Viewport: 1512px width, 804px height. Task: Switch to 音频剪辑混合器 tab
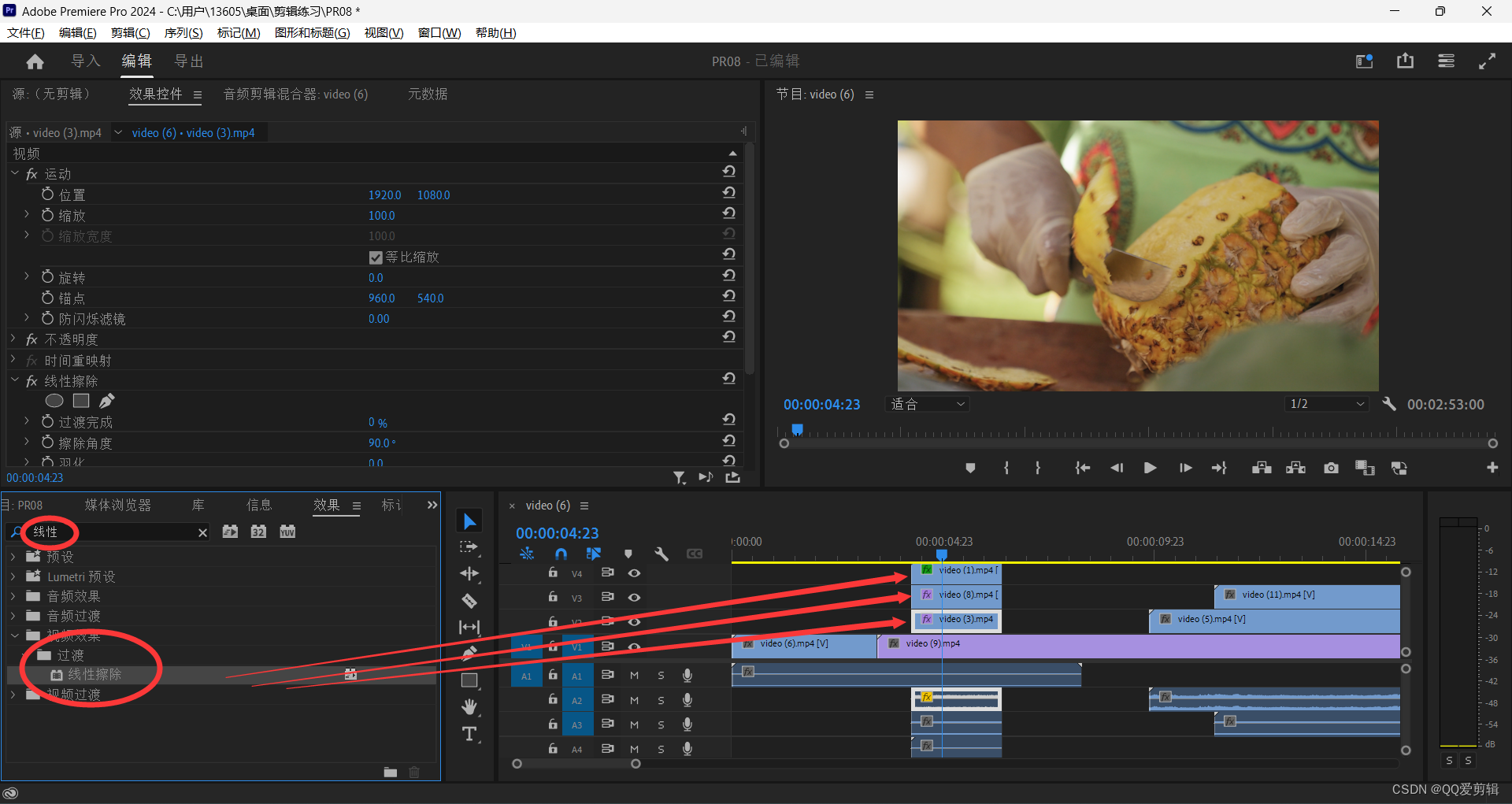[295, 94]
